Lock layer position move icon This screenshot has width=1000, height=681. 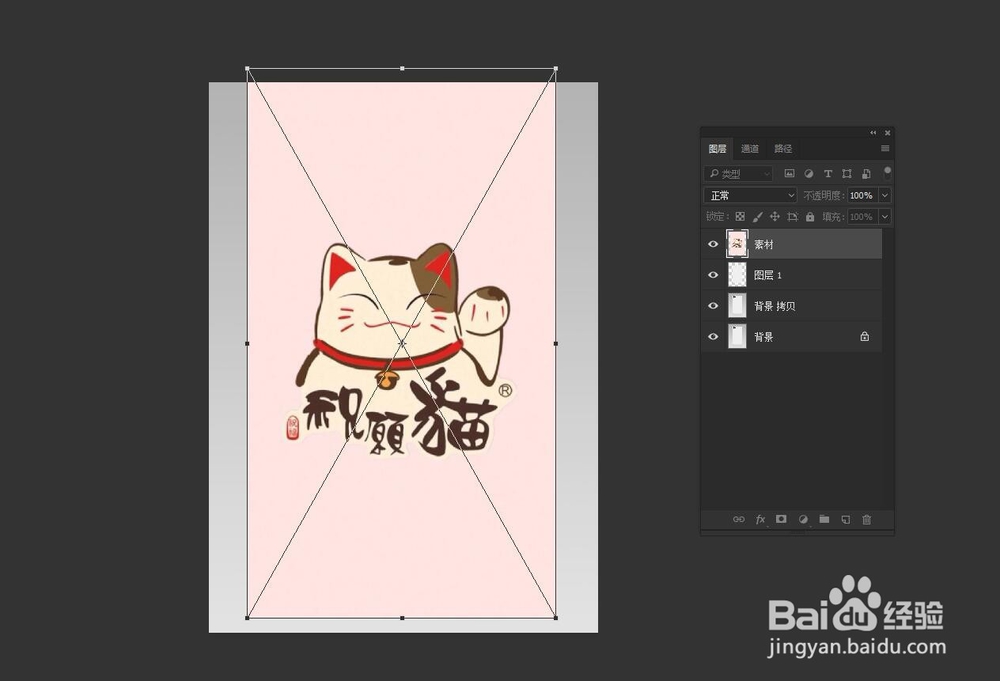click(x=775, y=217)
